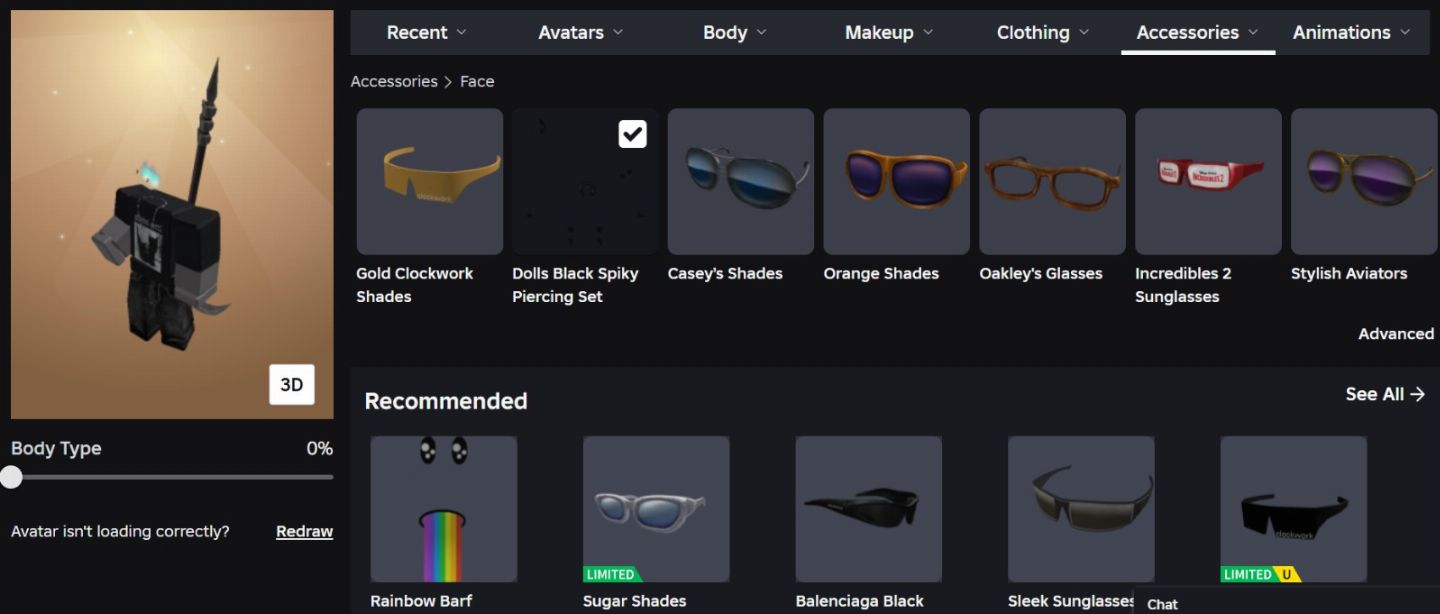Click See All recommended items

(1385, 394)
